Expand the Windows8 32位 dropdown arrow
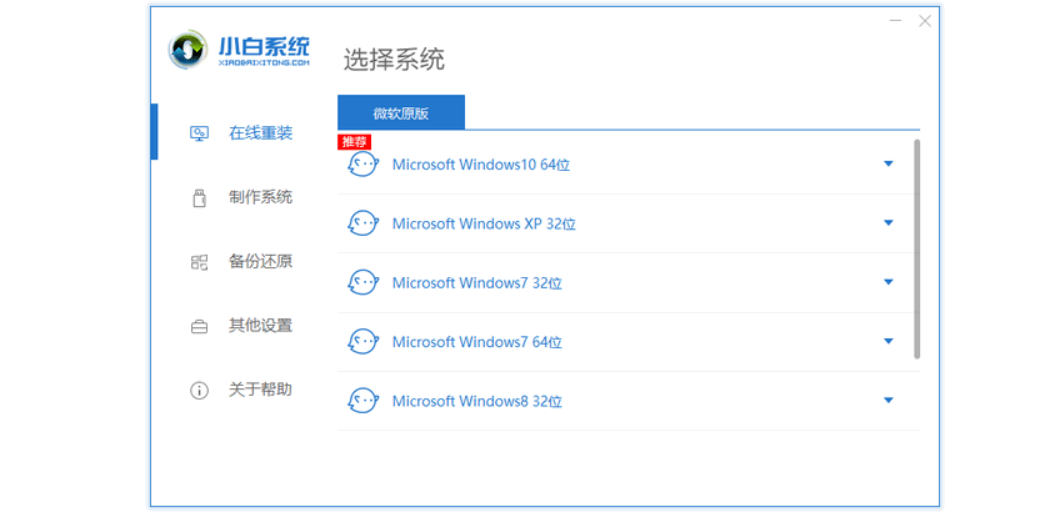Viewport: 1056px width, 517px height. coord(888,400)
